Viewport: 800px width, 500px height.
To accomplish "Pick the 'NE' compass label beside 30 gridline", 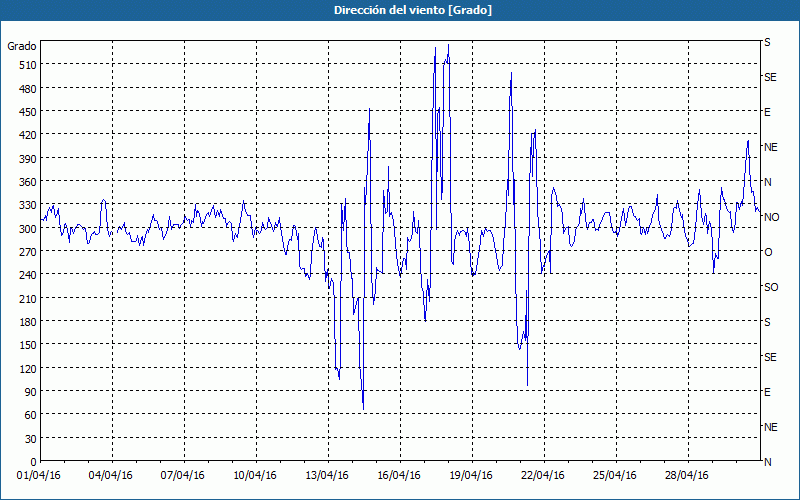I will tap(770, 427).
